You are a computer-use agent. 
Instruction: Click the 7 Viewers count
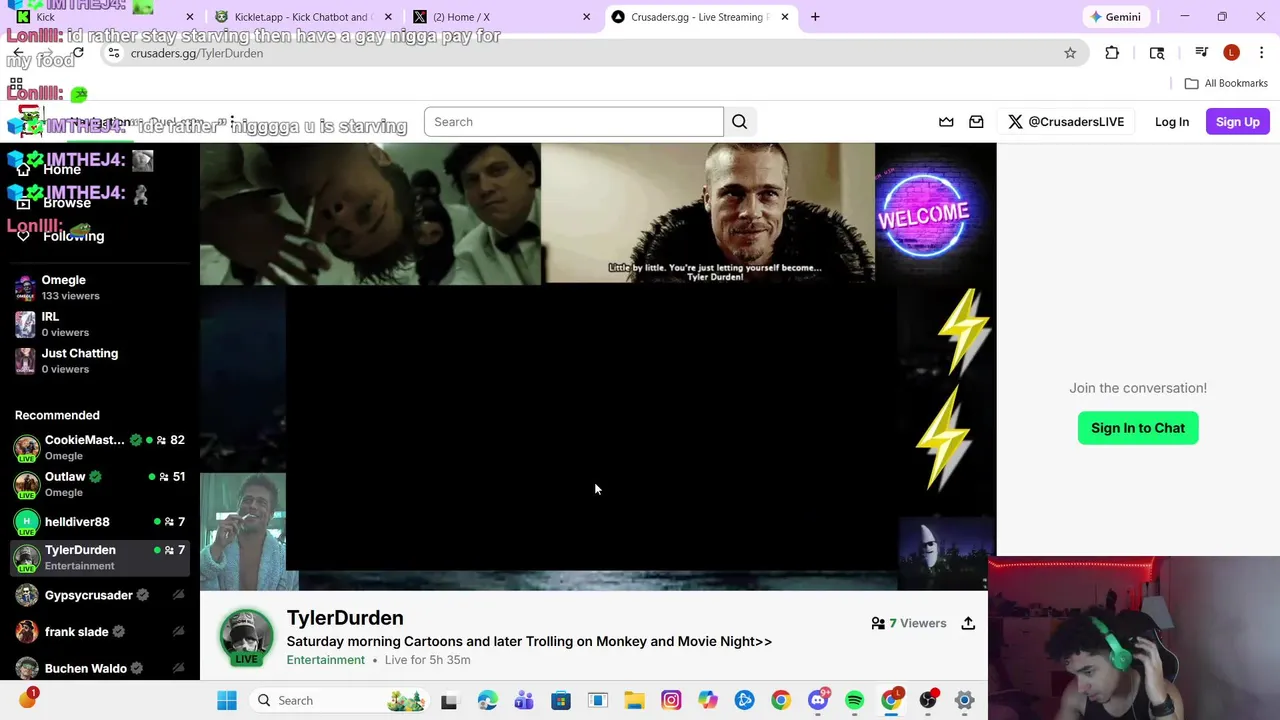coord(909,623)
